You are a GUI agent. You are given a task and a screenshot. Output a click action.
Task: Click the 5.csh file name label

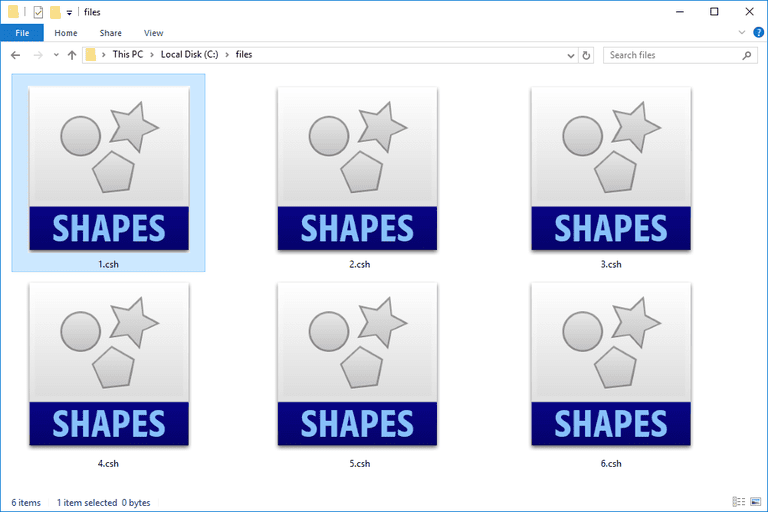360,463
